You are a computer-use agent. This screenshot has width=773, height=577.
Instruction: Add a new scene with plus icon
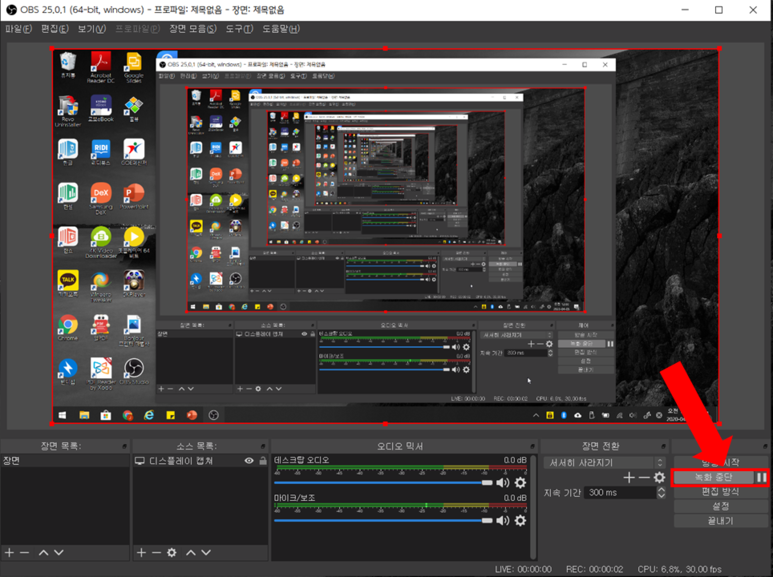pyautogui.click(x=9, y=553)
